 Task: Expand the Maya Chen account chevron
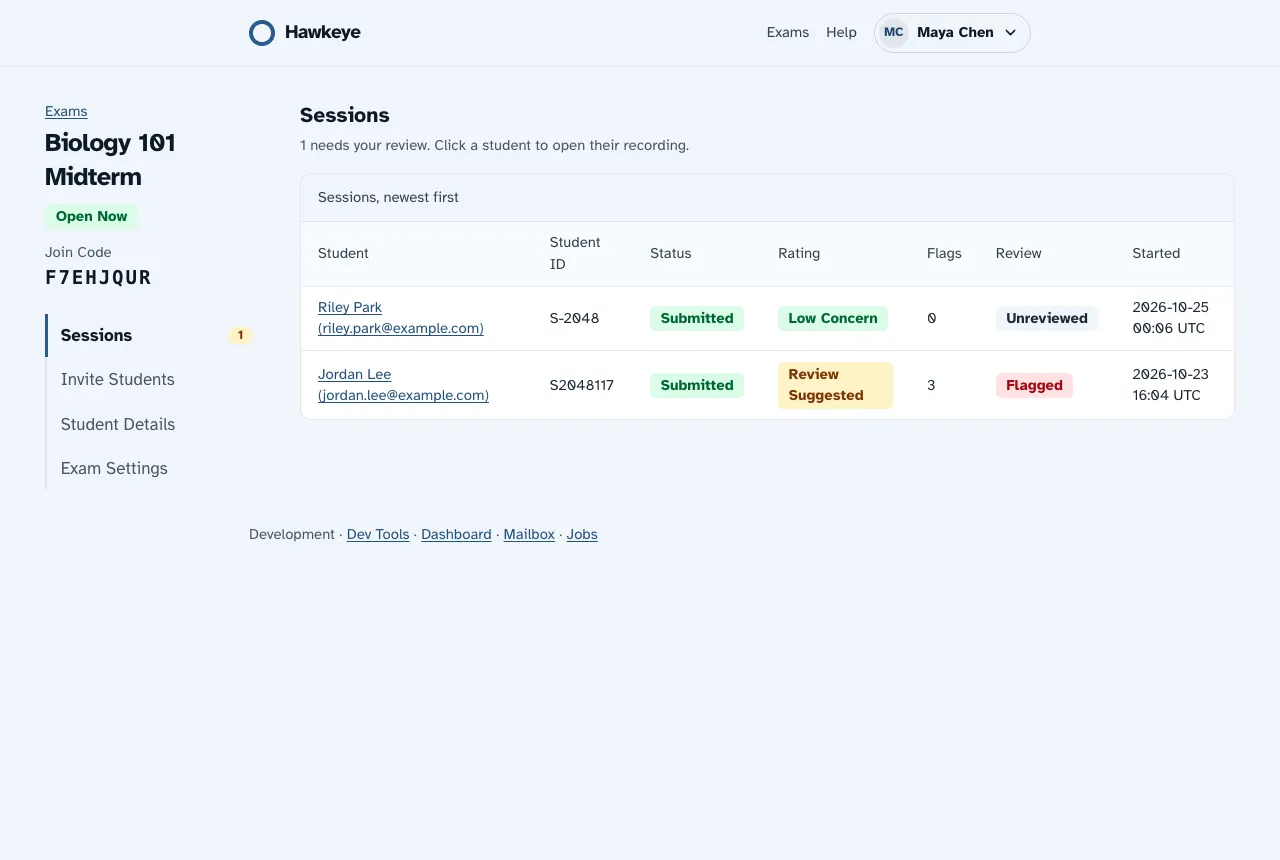(x=1010, y=33)
